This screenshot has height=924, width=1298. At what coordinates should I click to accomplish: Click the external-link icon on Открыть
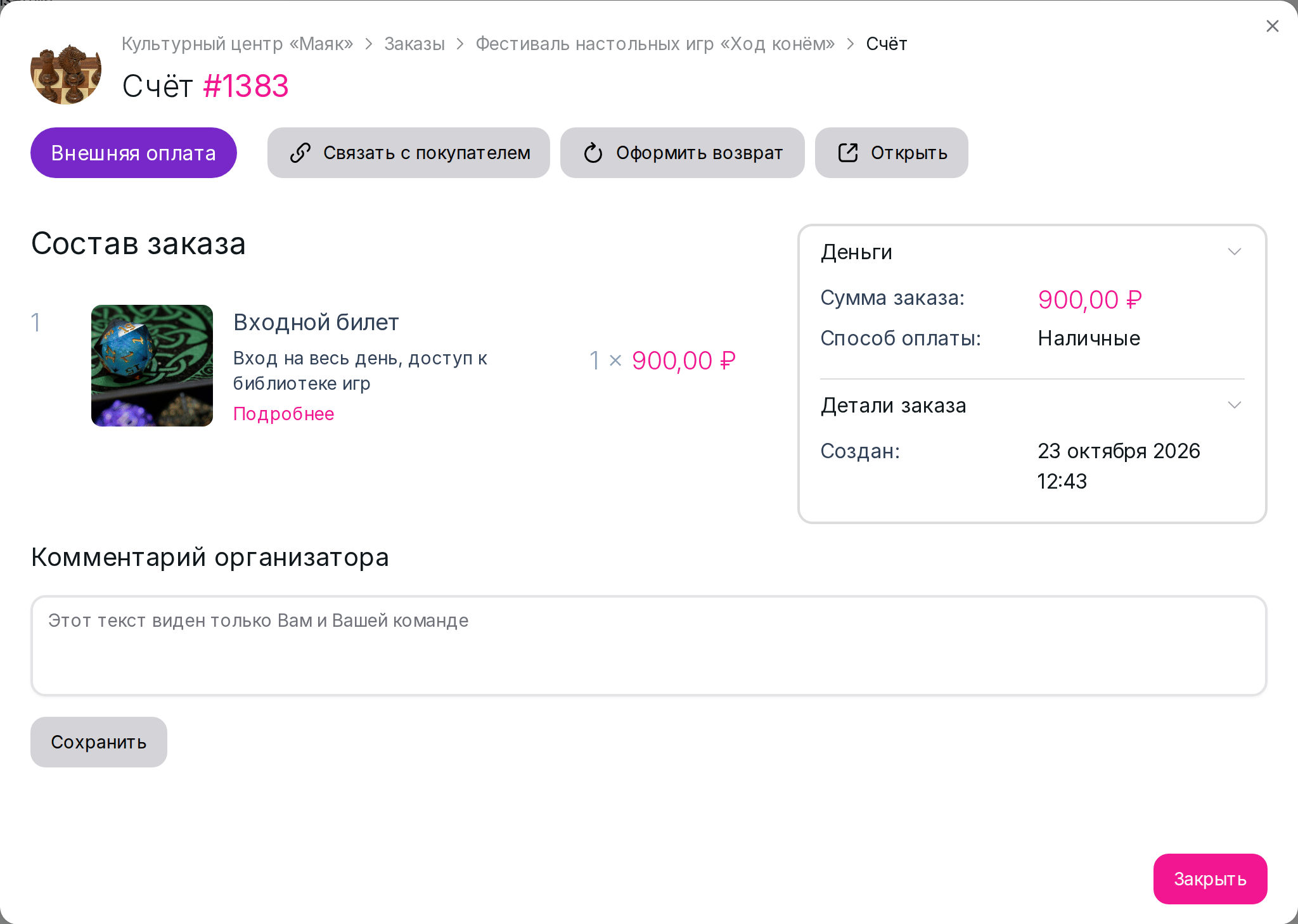click(x=848, y=153)
